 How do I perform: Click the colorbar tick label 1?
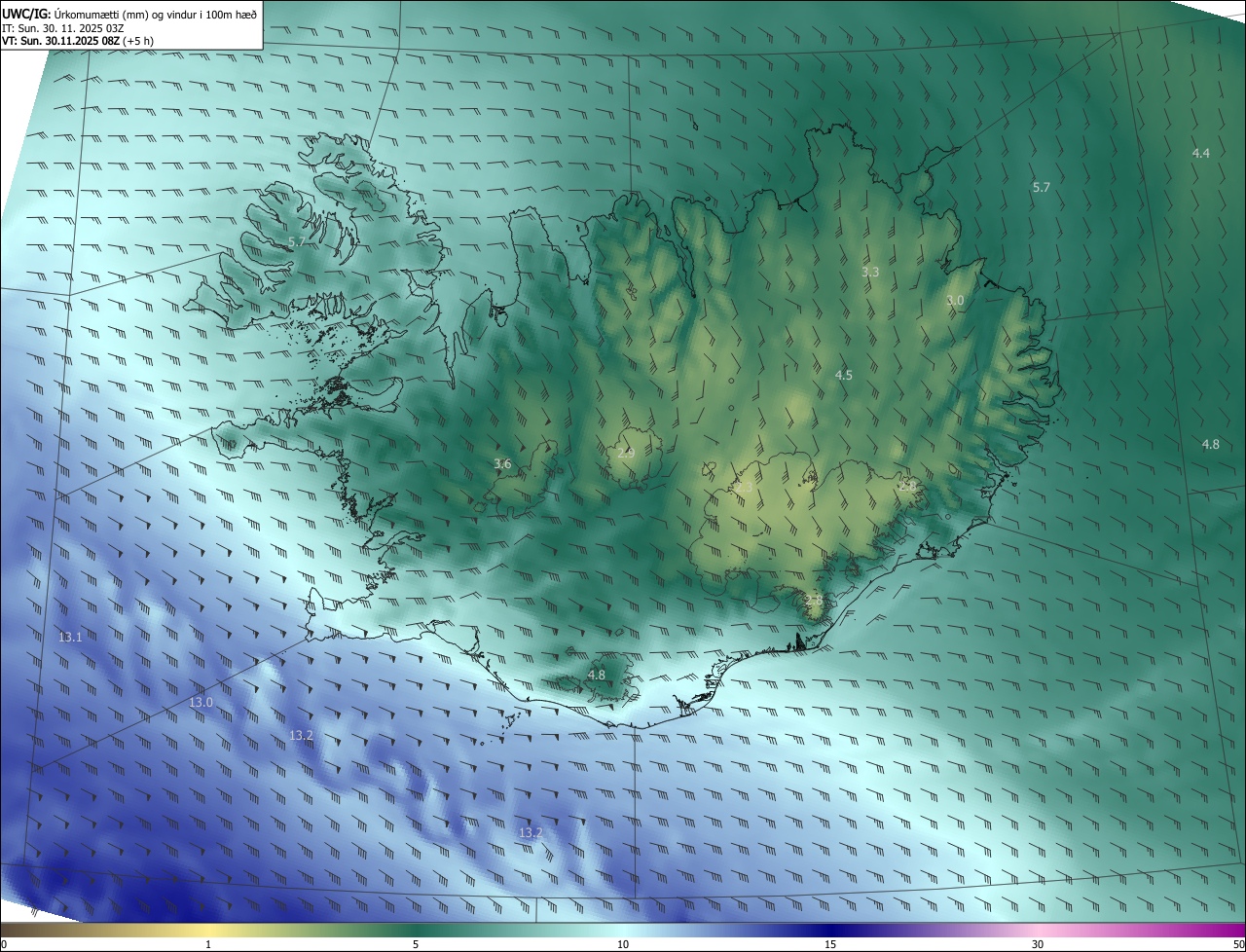(x=208, y=944)
